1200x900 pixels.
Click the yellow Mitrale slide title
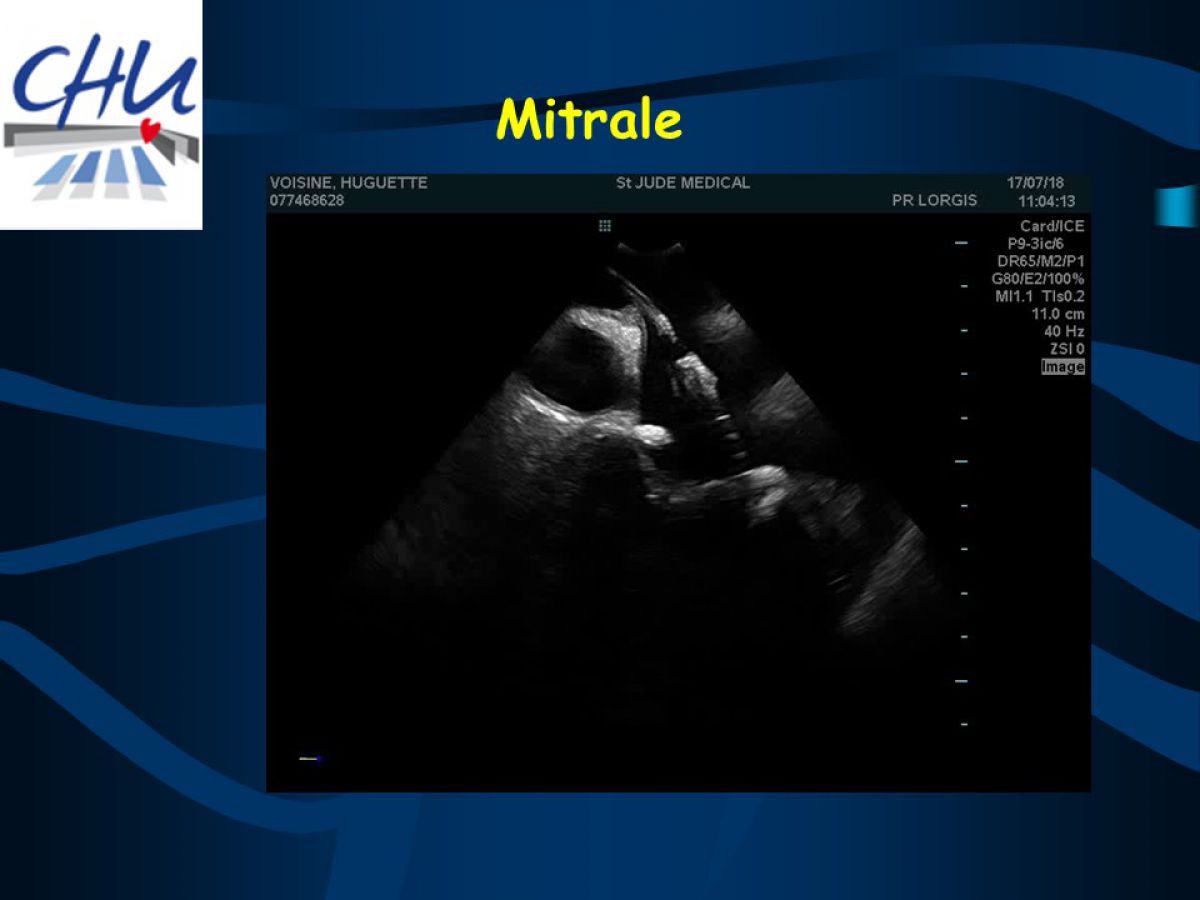click(x=589, y=120)
